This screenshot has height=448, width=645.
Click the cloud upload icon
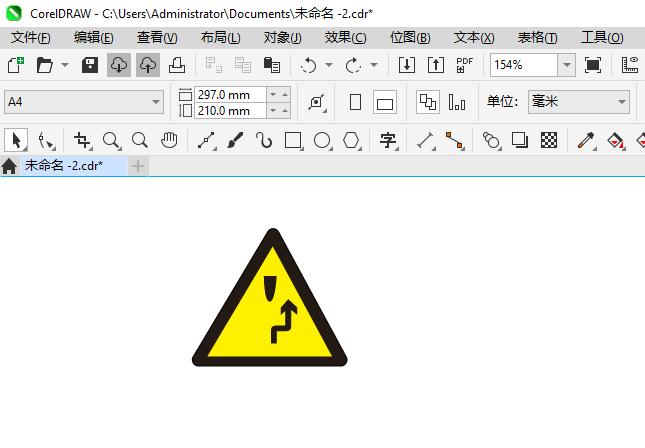point(148,65)
